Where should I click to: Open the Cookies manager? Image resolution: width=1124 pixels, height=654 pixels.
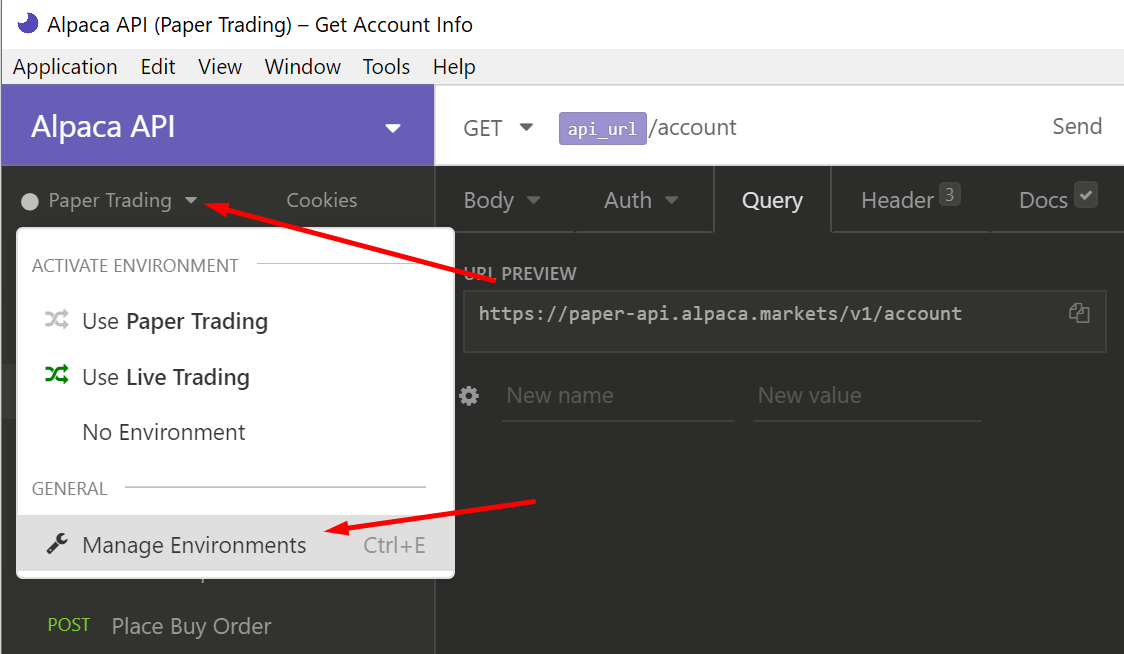[x=322, y=200]
